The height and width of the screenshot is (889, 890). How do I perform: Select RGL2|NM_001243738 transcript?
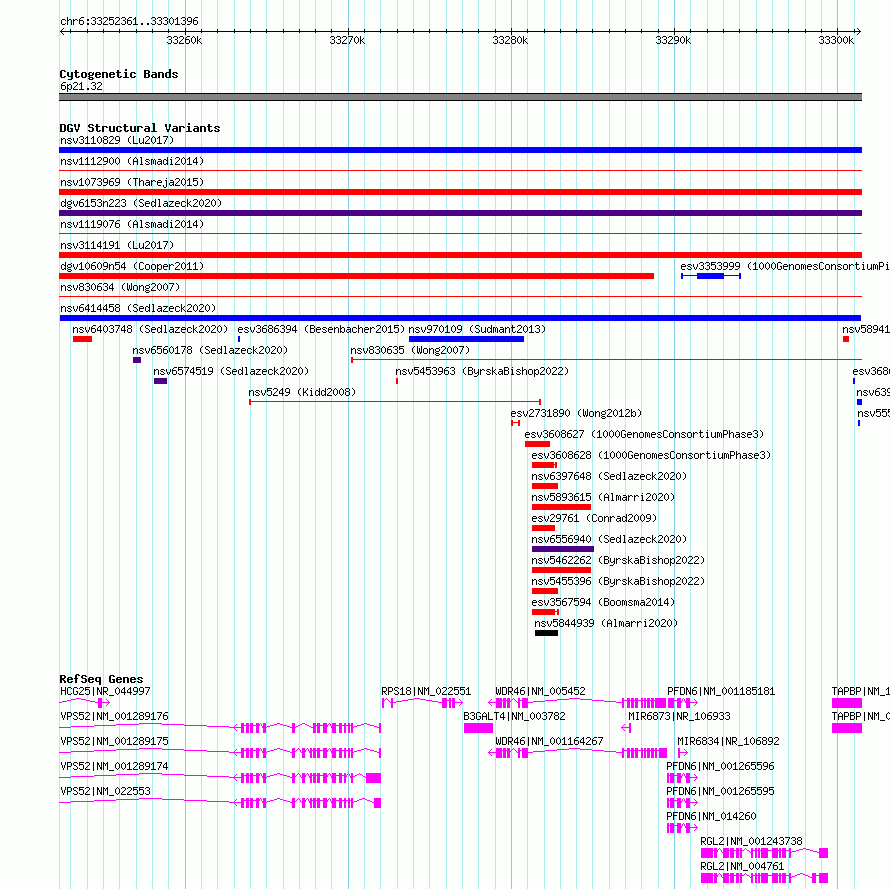[764, 853]
